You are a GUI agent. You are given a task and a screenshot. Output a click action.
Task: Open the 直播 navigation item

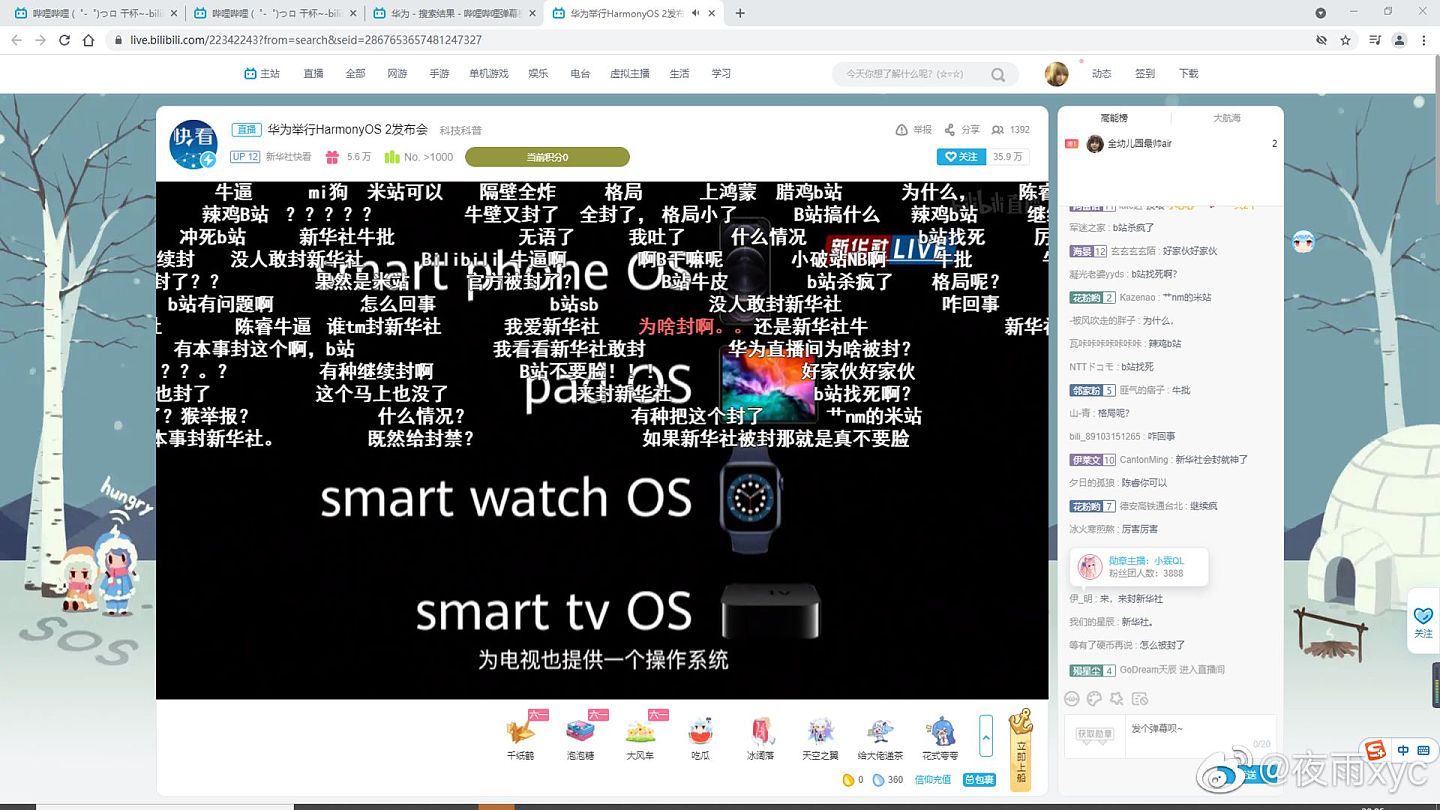313,74
